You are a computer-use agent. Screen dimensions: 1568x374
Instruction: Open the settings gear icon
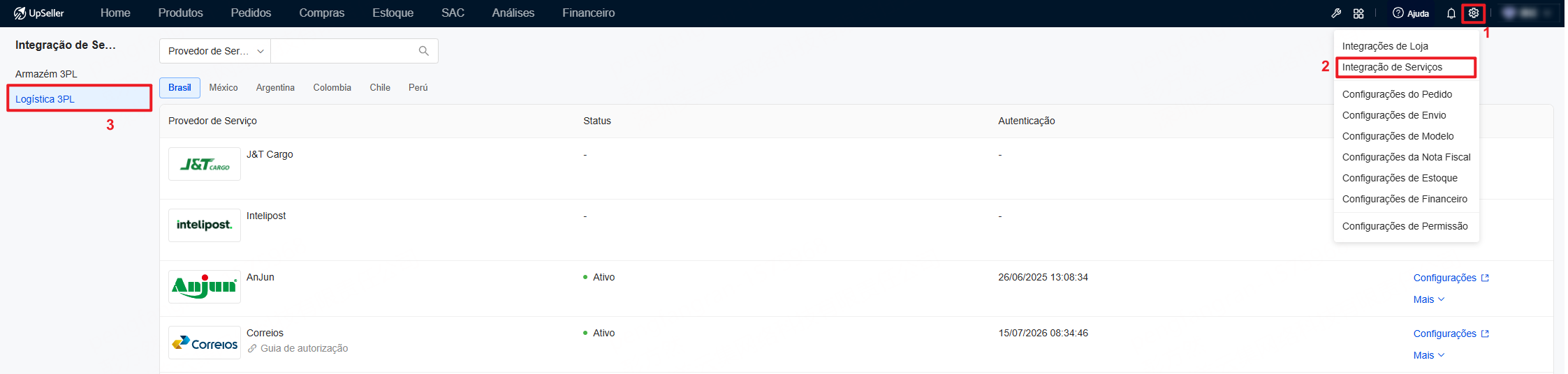1473,13
